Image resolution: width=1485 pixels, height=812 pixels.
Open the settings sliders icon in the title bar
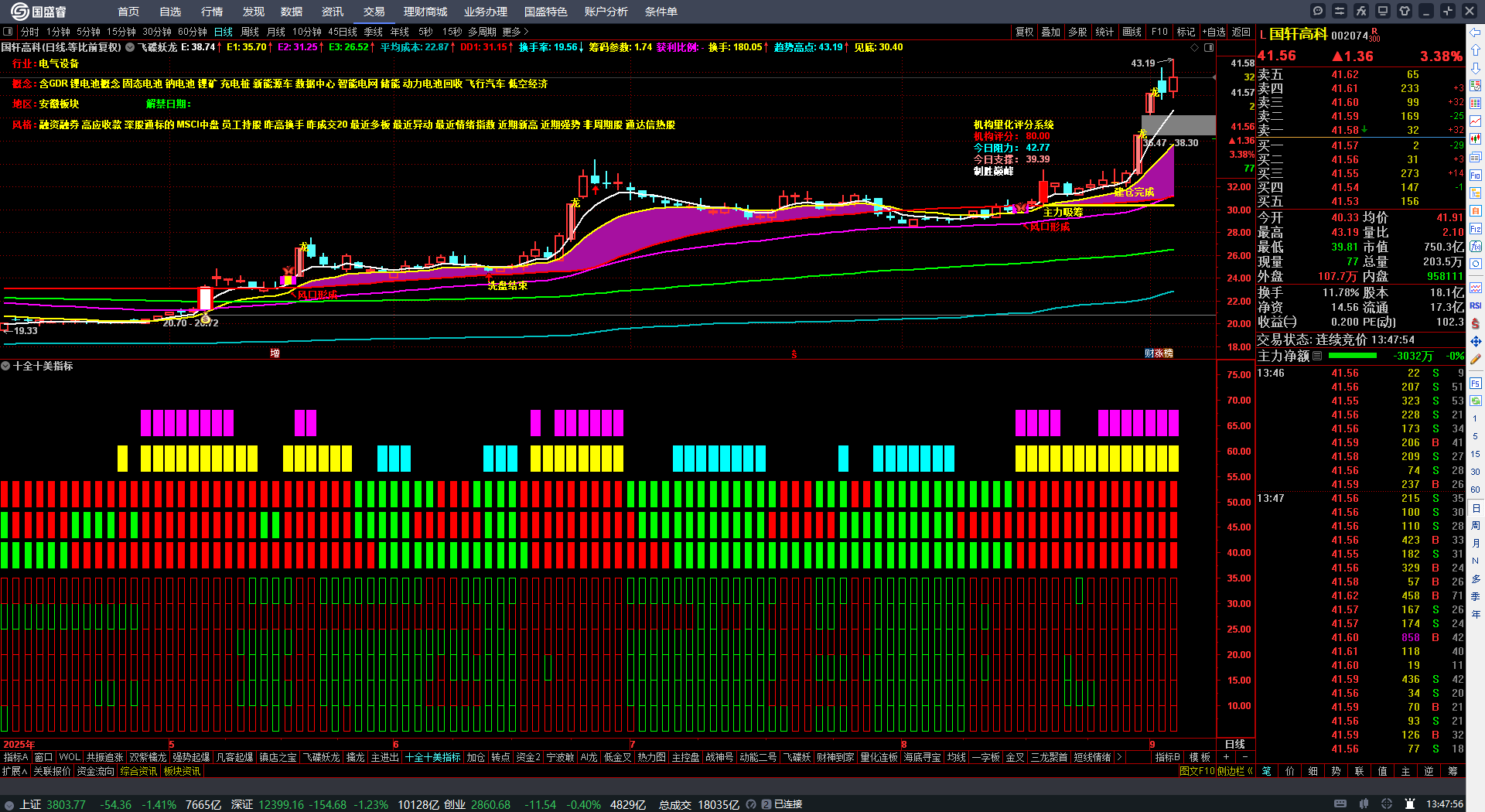pyautogui.click(x=1340, y=11)
